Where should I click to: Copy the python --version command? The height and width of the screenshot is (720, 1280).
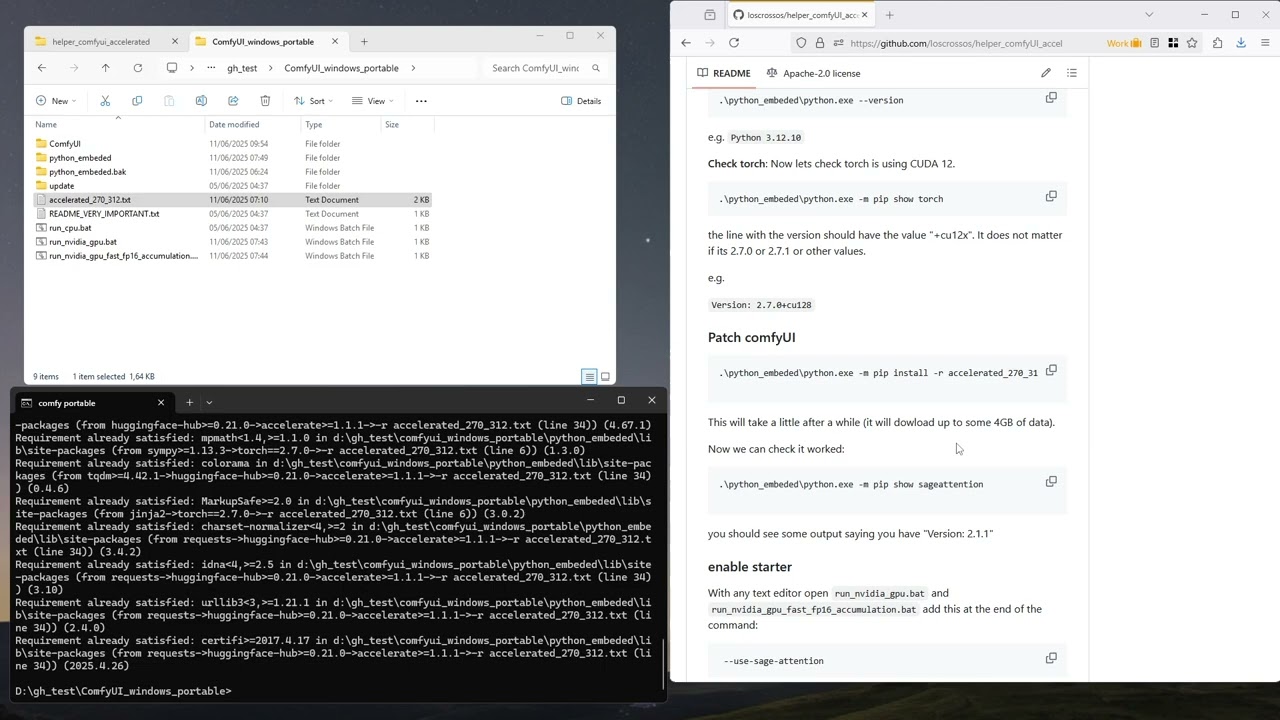point(1051,98)
